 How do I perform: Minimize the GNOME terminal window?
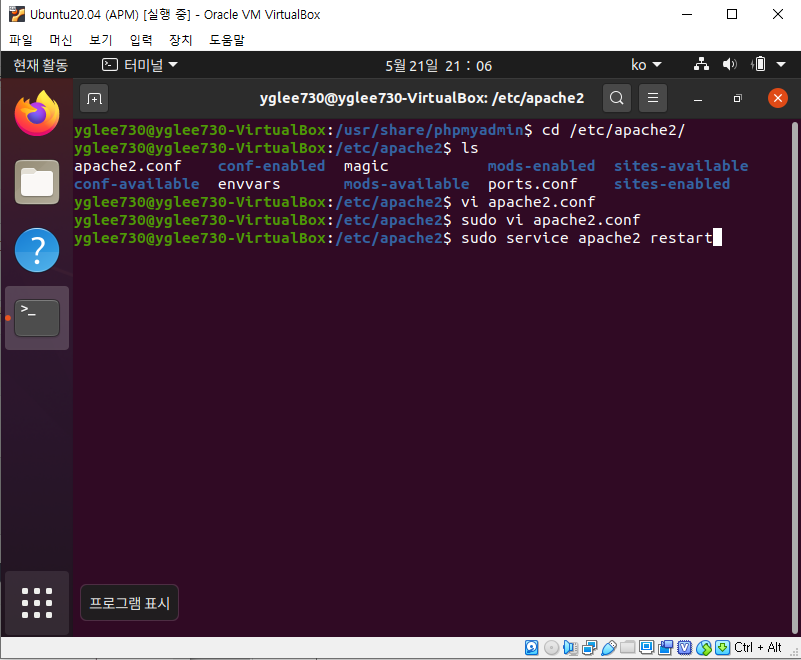[x=698, y=99]
